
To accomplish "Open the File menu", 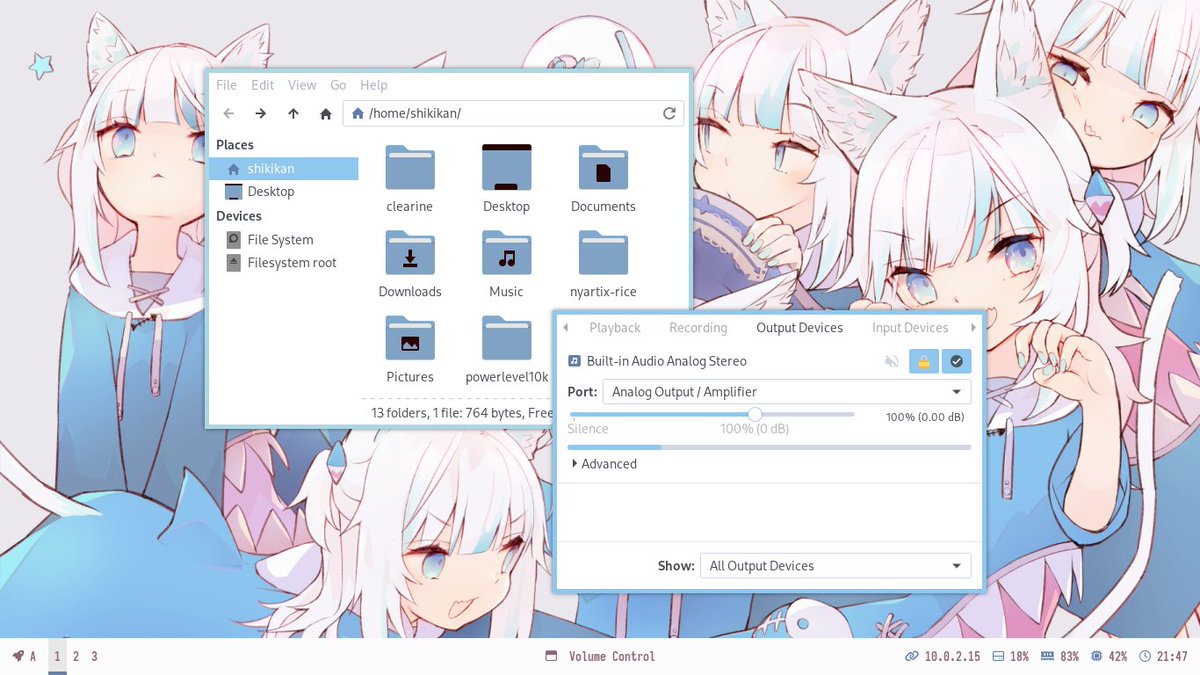I will click(226, 85).
